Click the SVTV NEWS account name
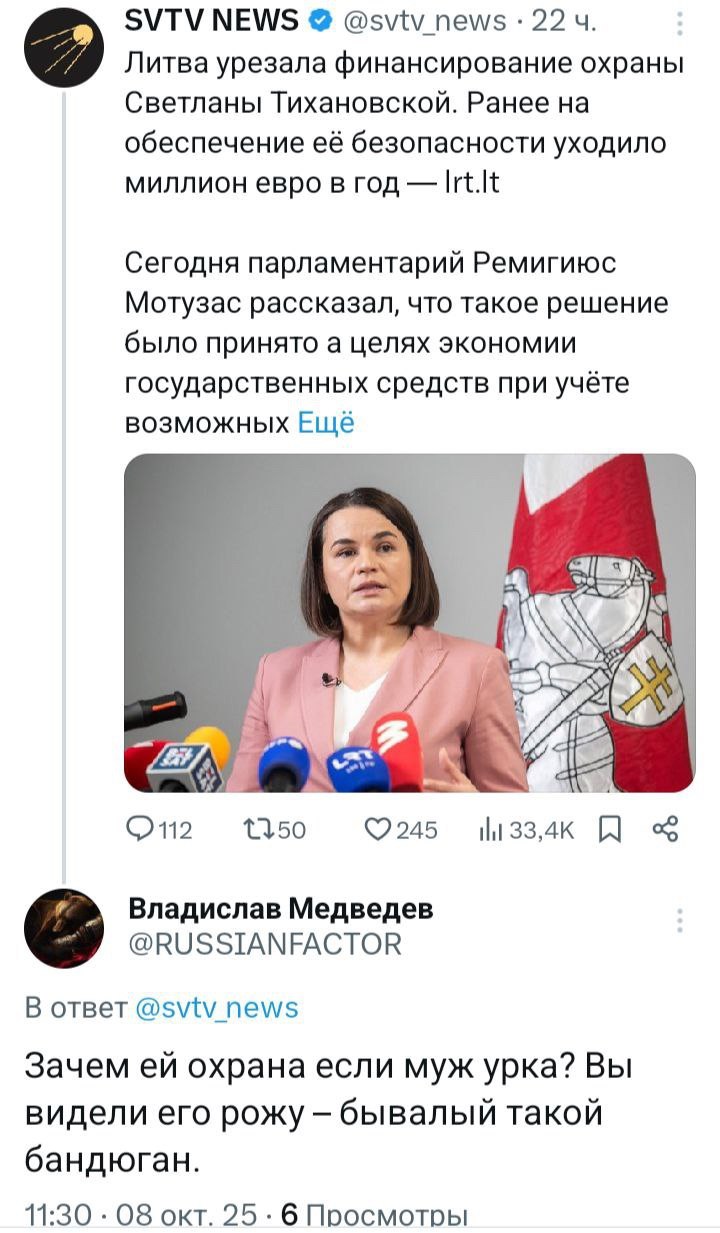 [212, 20]
